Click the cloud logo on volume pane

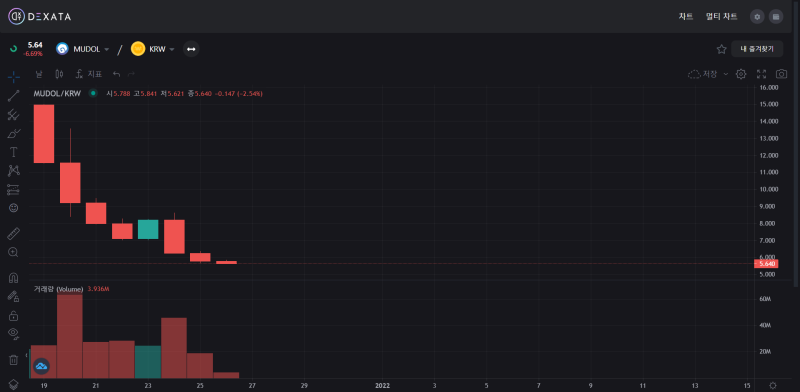point(41,366)
